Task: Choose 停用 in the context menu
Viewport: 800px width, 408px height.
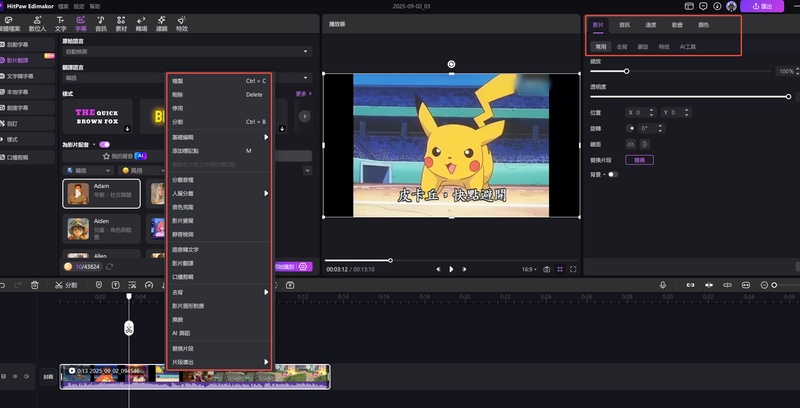Action: pos(219,109)
